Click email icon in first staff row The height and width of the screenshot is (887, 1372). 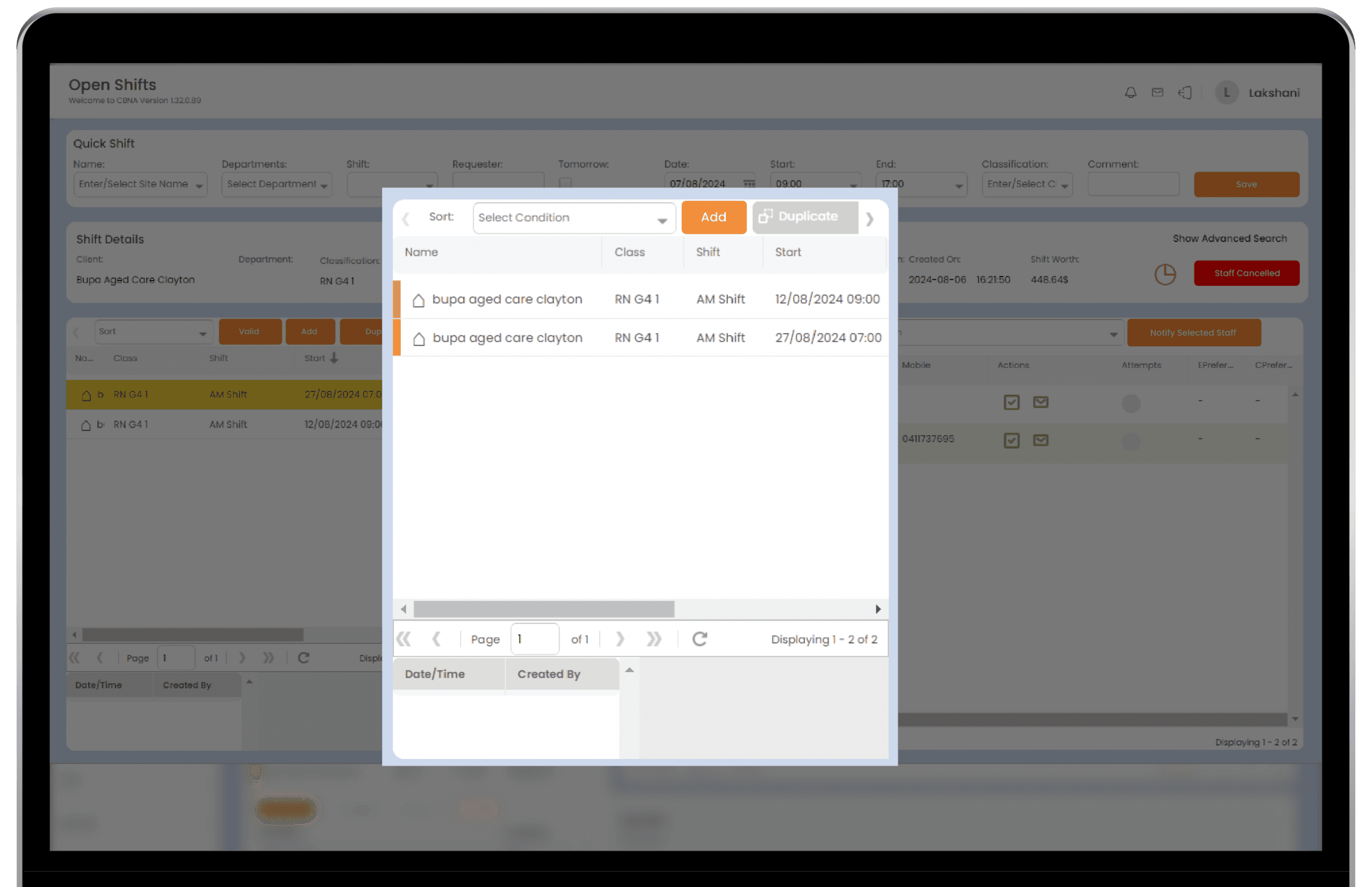(x=1040, y=401)
